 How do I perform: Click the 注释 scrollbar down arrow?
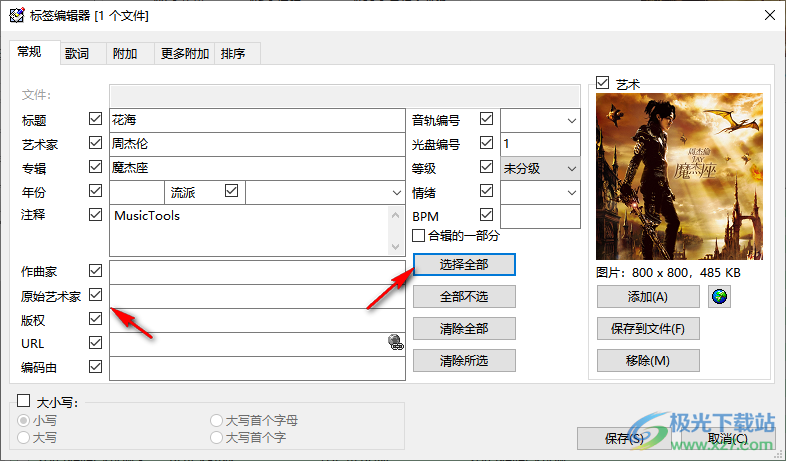(396, 247)
